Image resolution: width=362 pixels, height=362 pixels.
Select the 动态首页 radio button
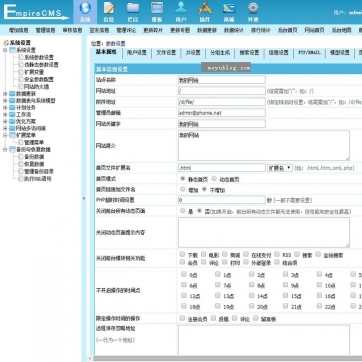tap(214, 179)
